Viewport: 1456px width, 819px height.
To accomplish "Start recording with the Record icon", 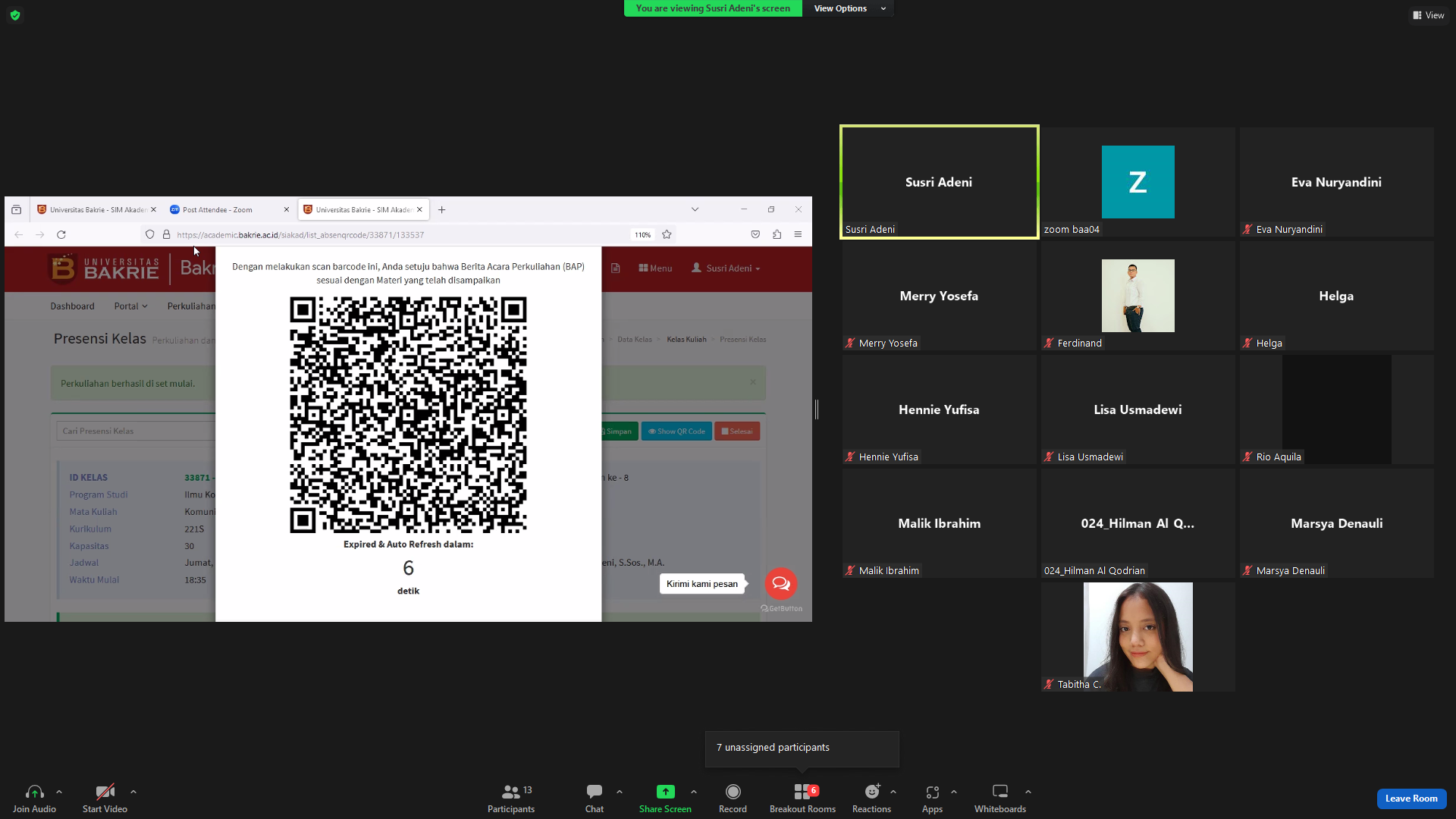I will pyautogui.click(x=733, y=792).
